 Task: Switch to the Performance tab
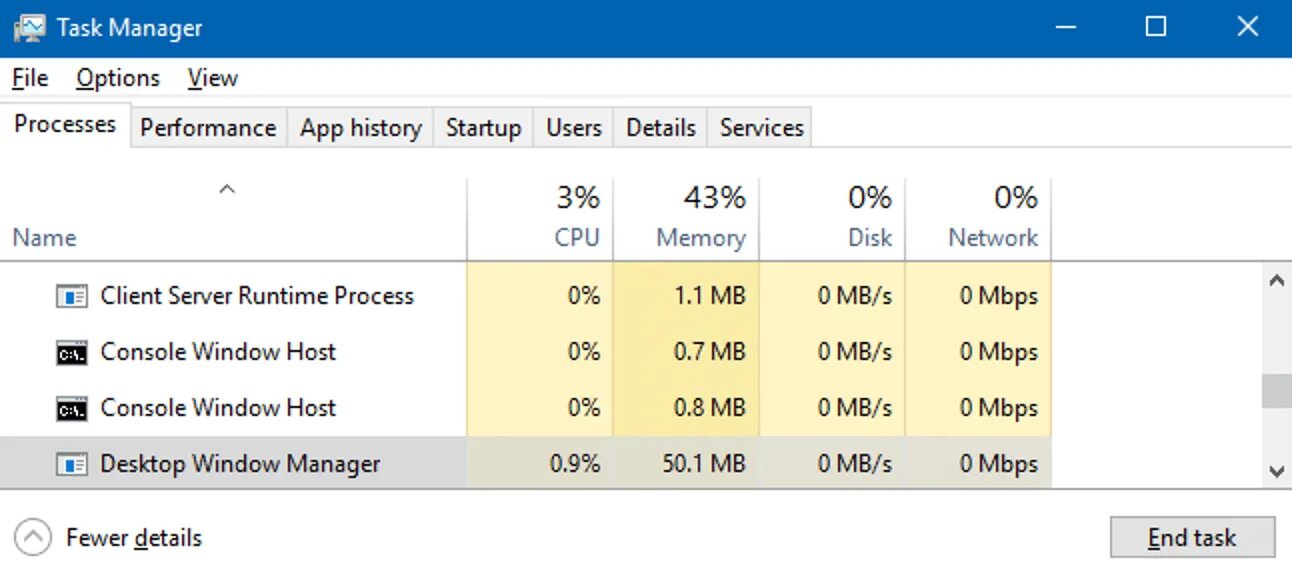click(208, 128)
